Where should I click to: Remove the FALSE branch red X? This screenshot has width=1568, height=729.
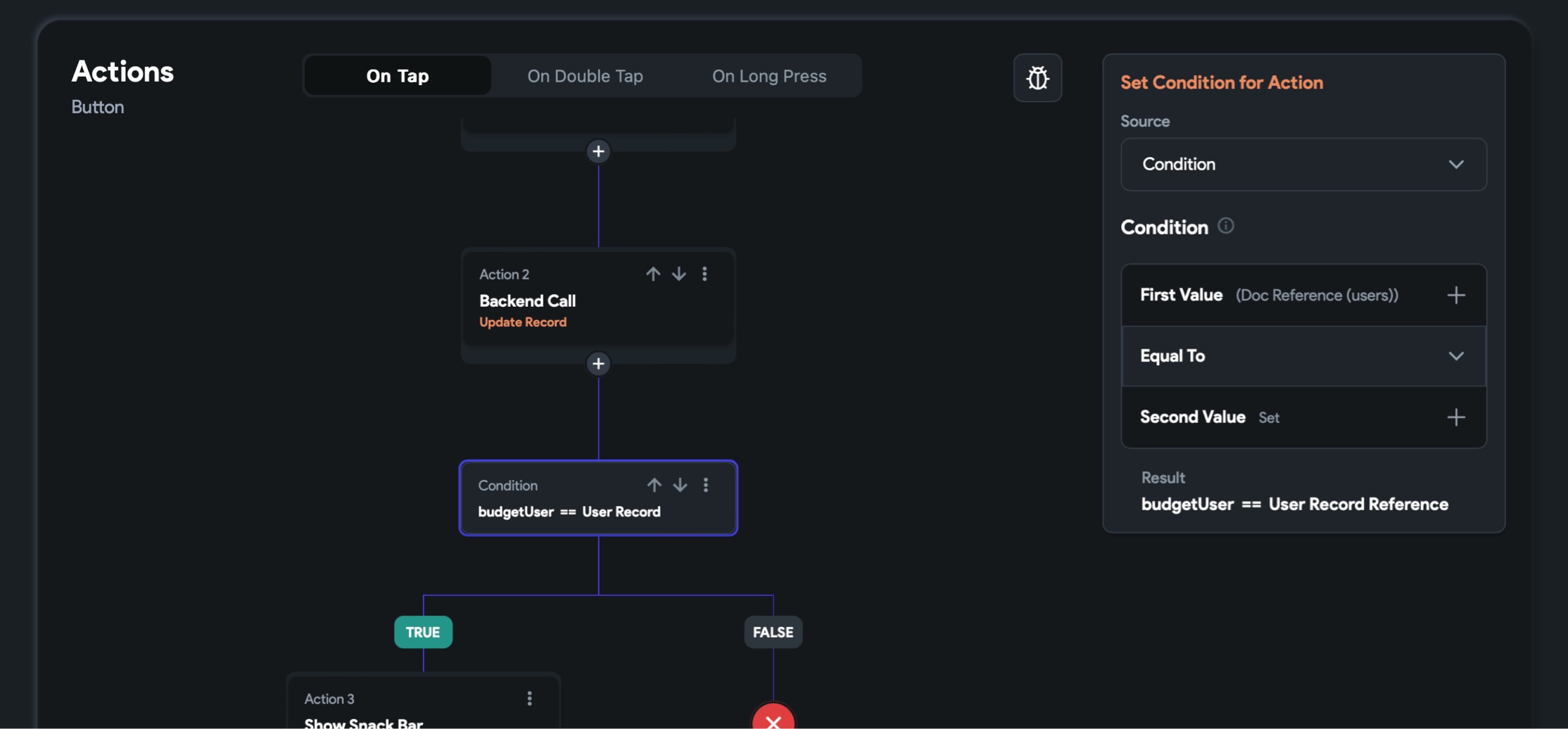773,721
